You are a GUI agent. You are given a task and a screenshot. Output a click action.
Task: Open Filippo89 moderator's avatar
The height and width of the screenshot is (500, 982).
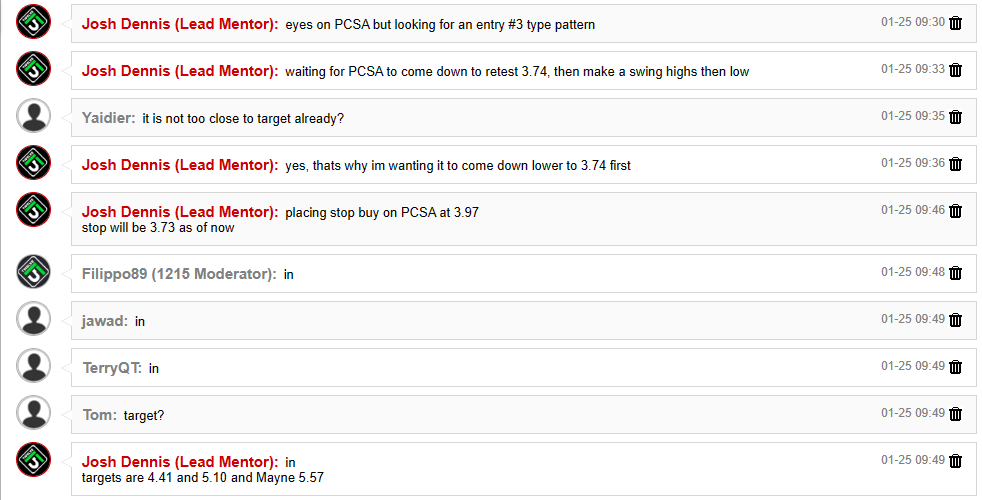click(34, 272)
